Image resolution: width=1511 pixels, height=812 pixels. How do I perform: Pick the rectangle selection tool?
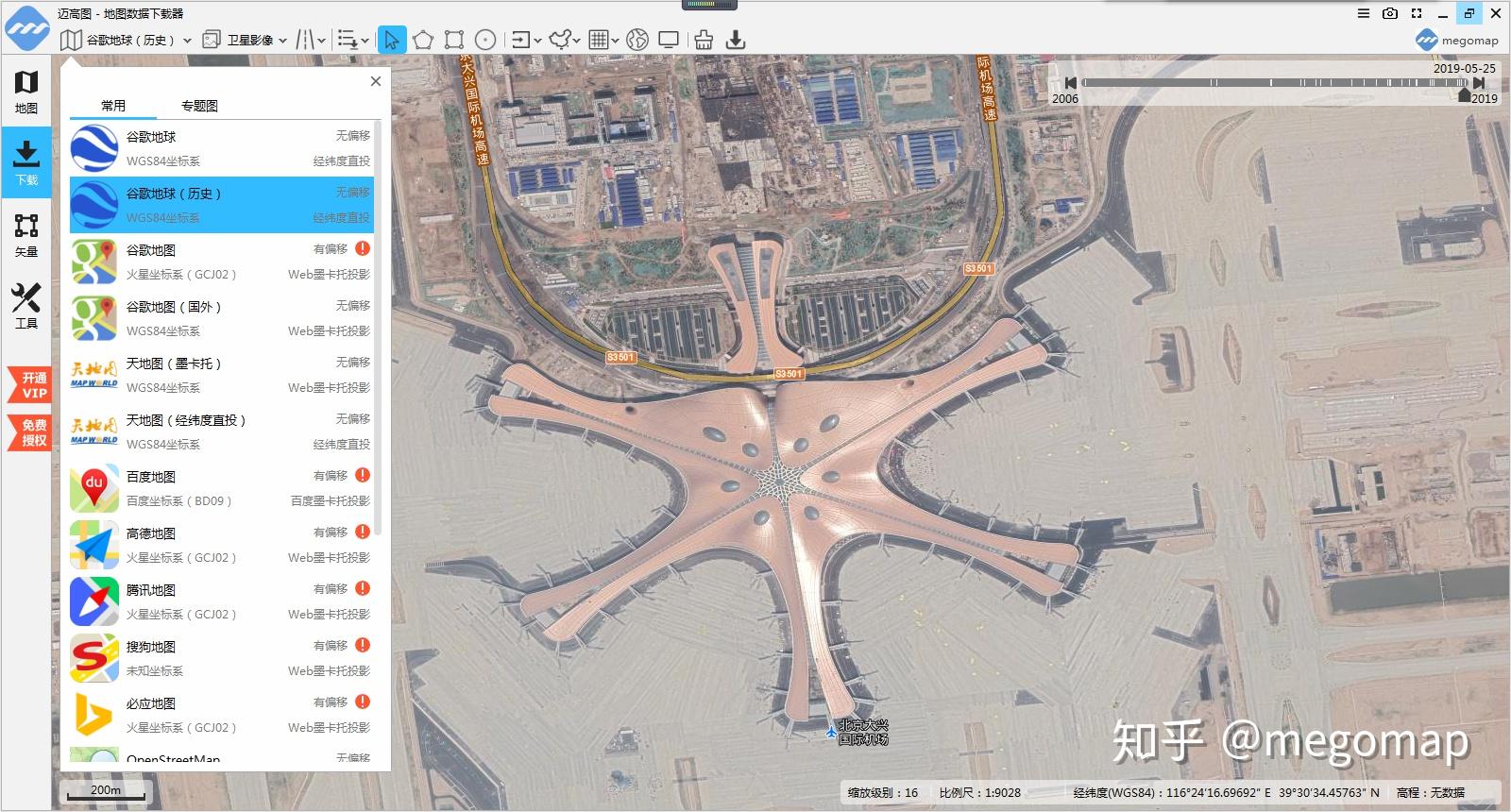click(454, 40)
